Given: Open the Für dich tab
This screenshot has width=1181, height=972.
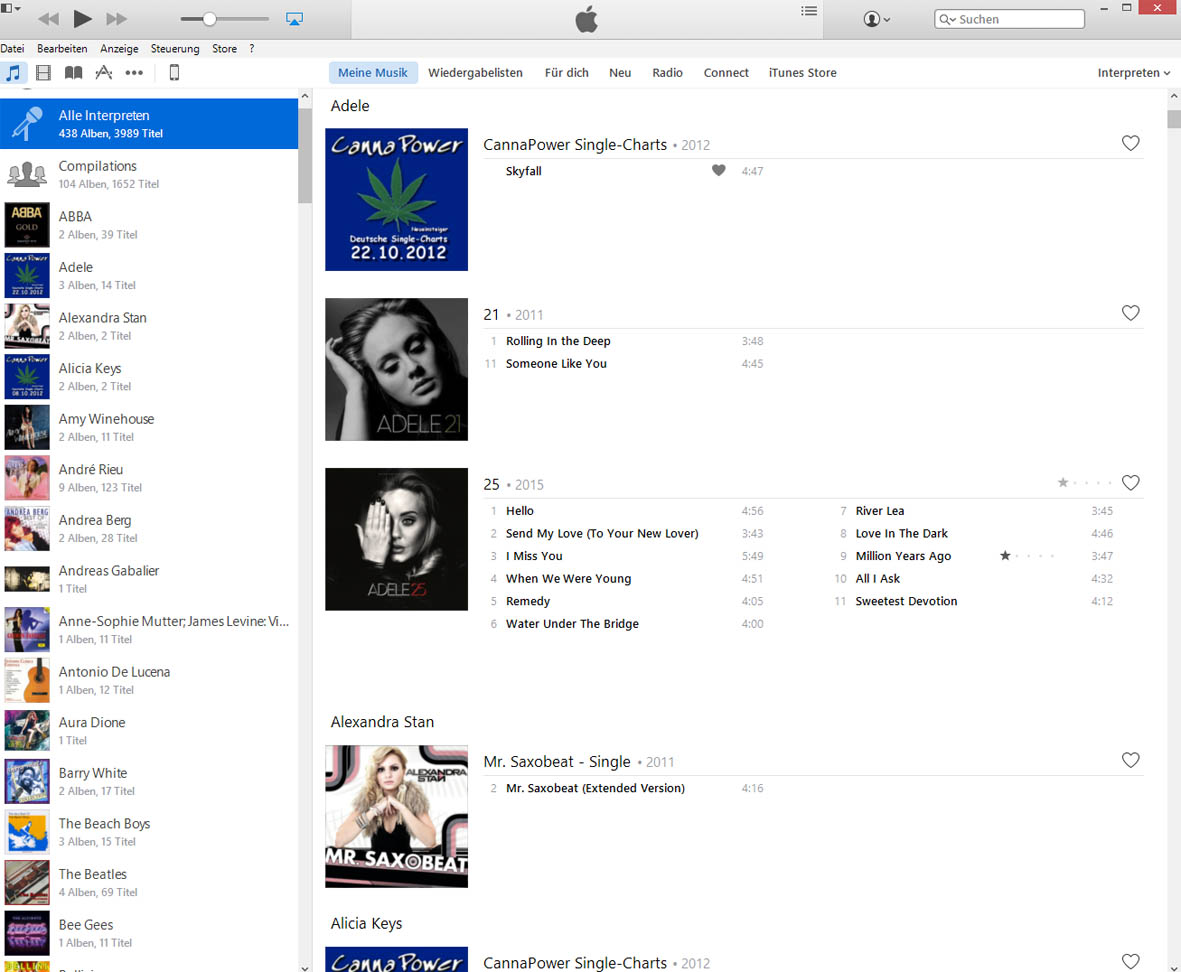Looking at the screenshot, I should coord(566,72).
